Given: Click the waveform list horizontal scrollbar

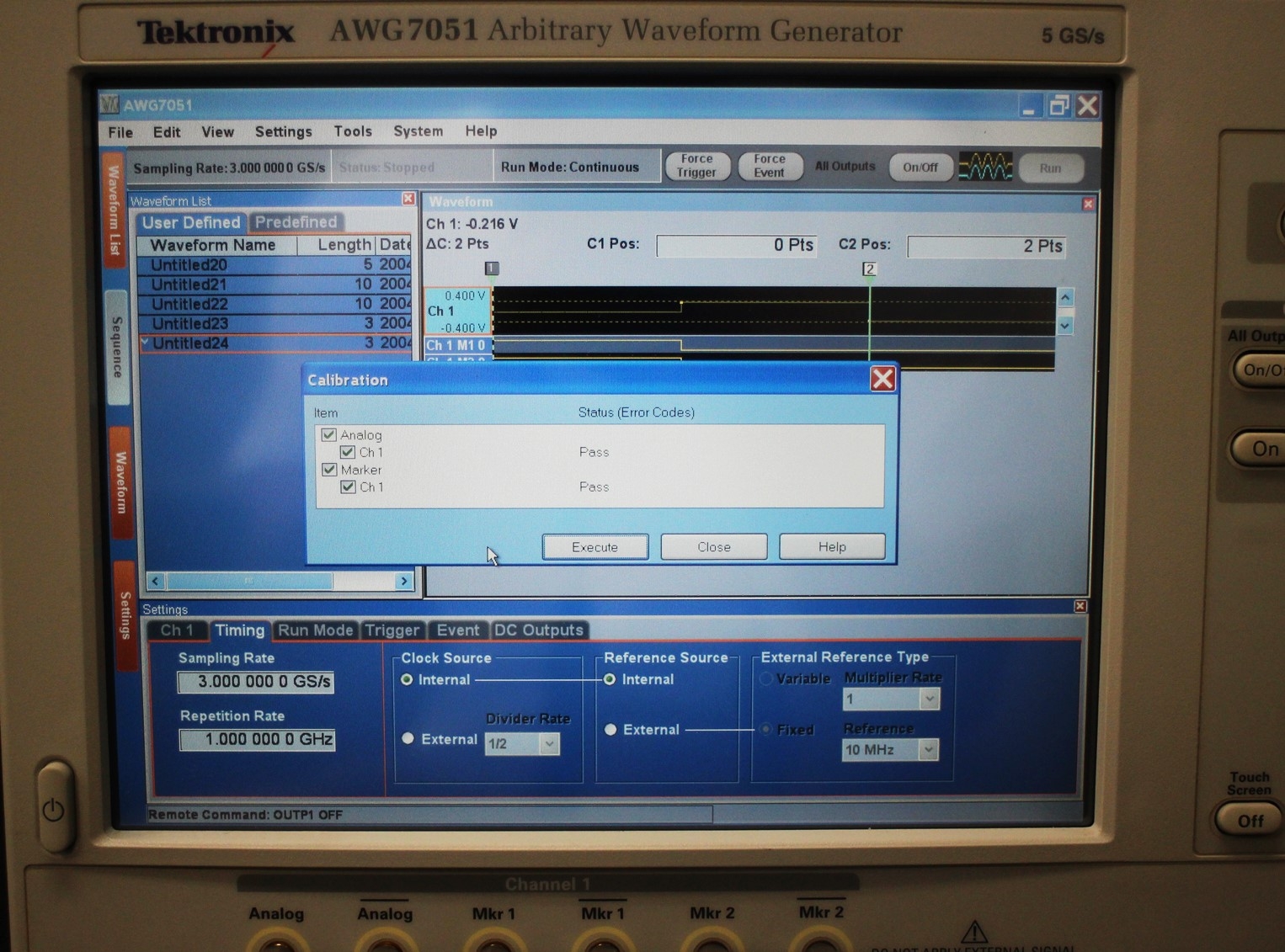Looking at the screenshot, I should (x=280, y=581).
